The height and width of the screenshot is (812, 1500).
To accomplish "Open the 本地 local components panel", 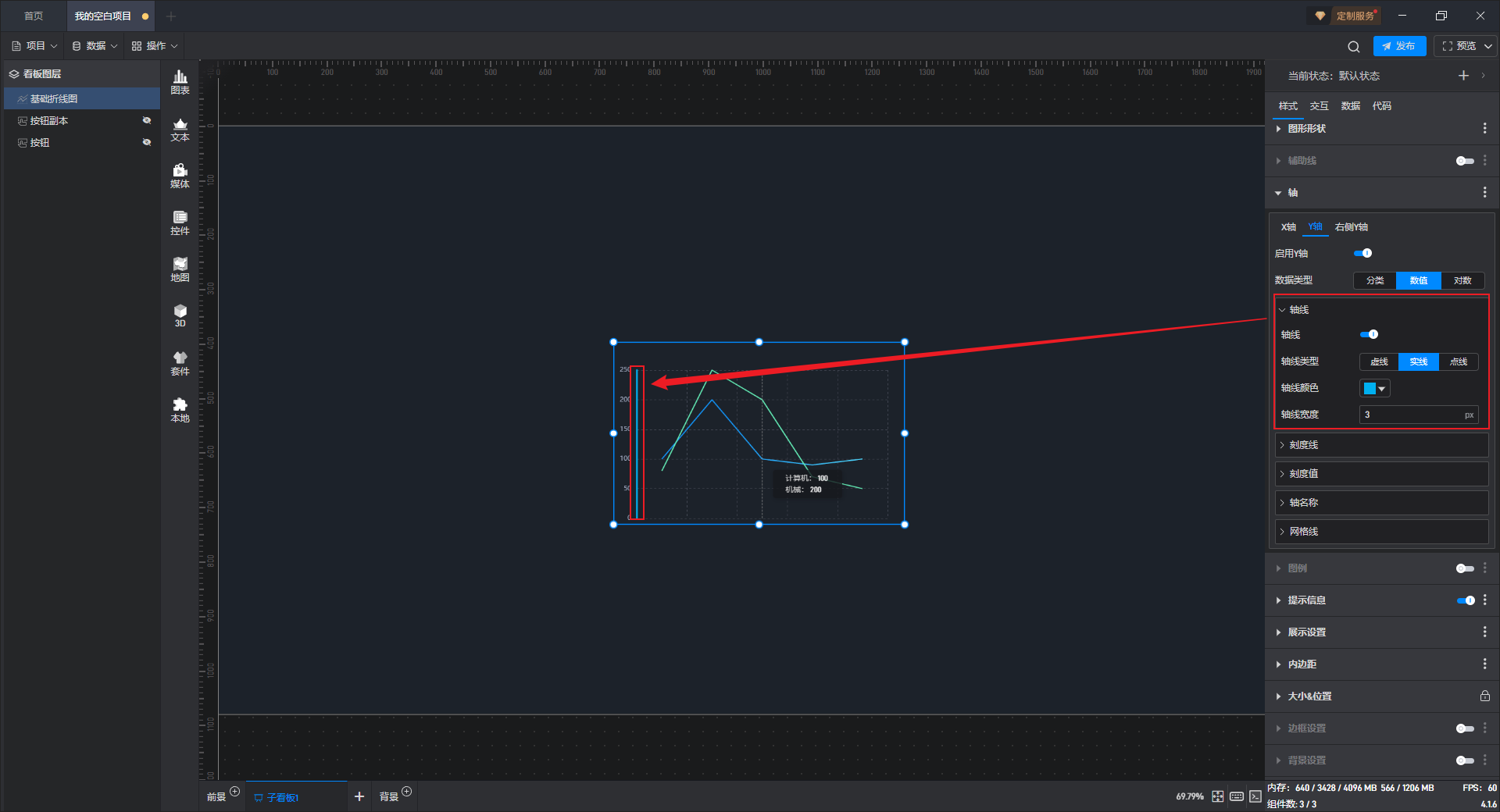I will 180,411.
